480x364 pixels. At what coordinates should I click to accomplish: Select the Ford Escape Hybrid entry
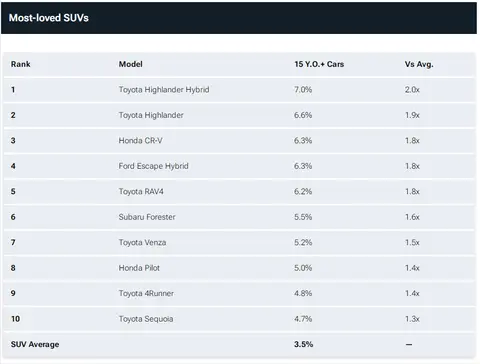[153, 166]
